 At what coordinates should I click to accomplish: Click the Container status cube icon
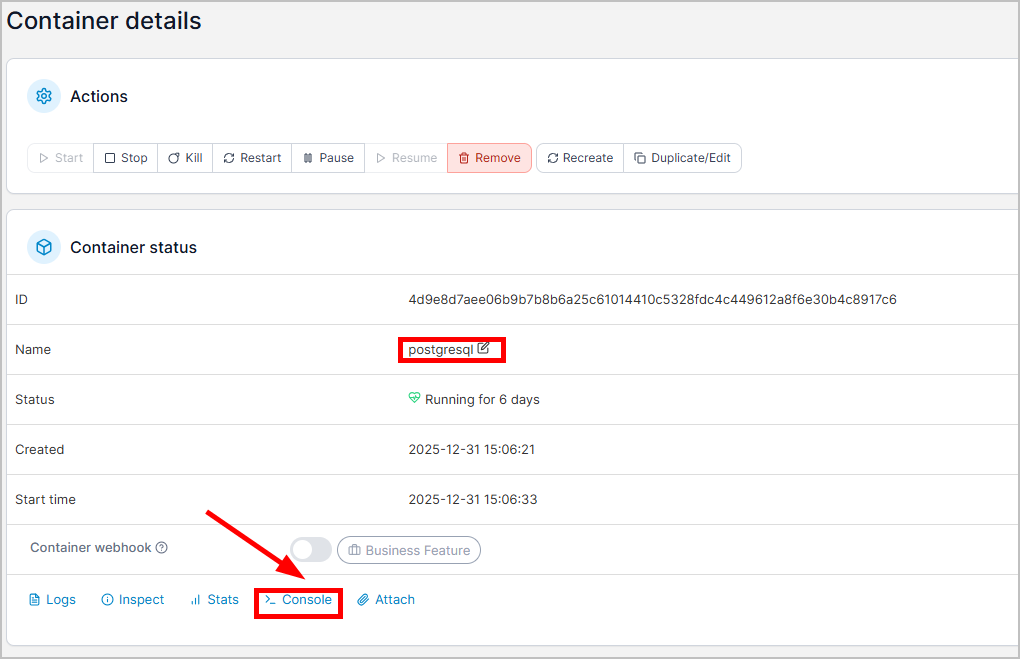point(44,247)
